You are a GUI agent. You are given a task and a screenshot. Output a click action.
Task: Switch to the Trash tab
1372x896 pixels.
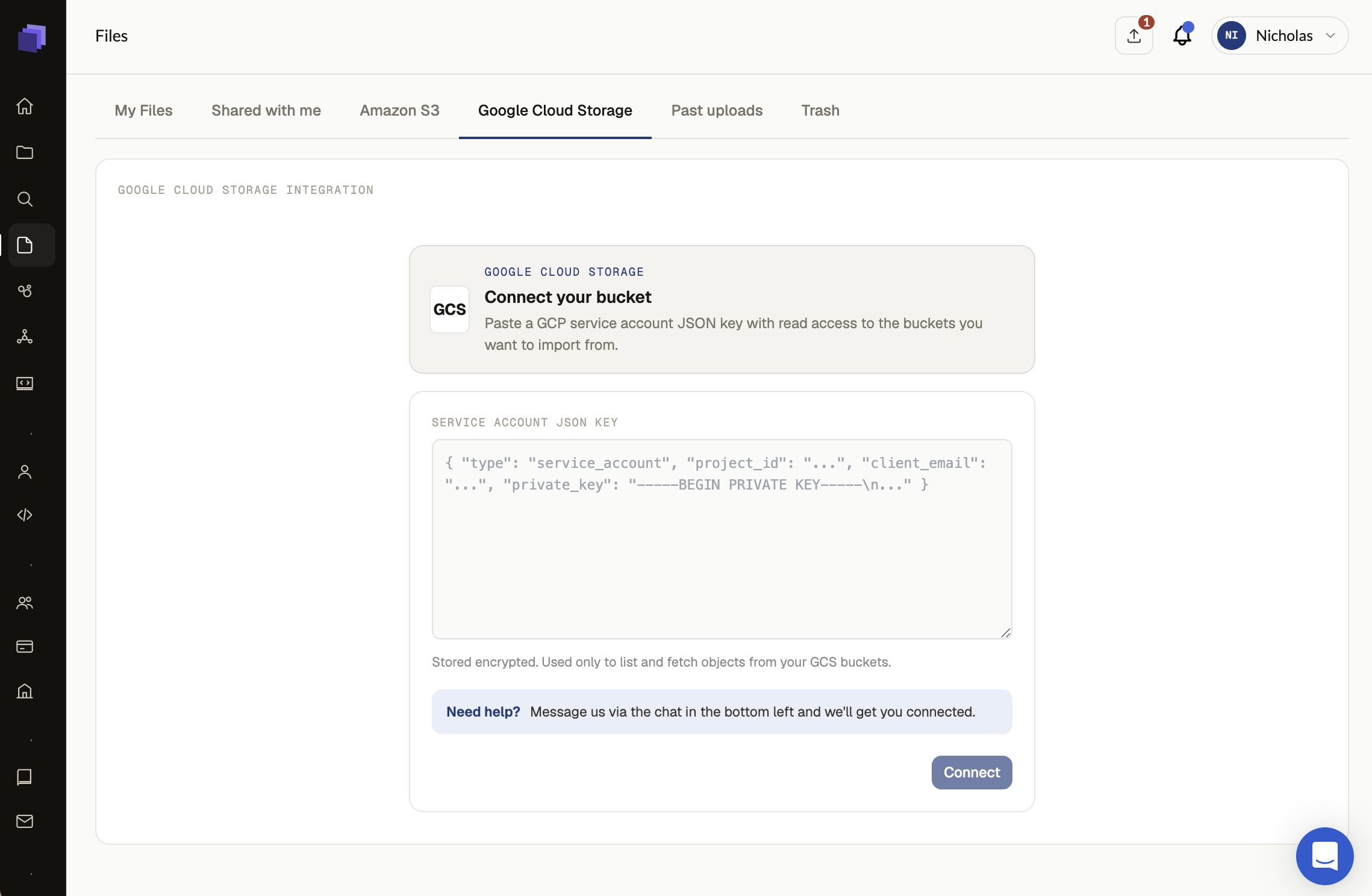tap(820, 110)
